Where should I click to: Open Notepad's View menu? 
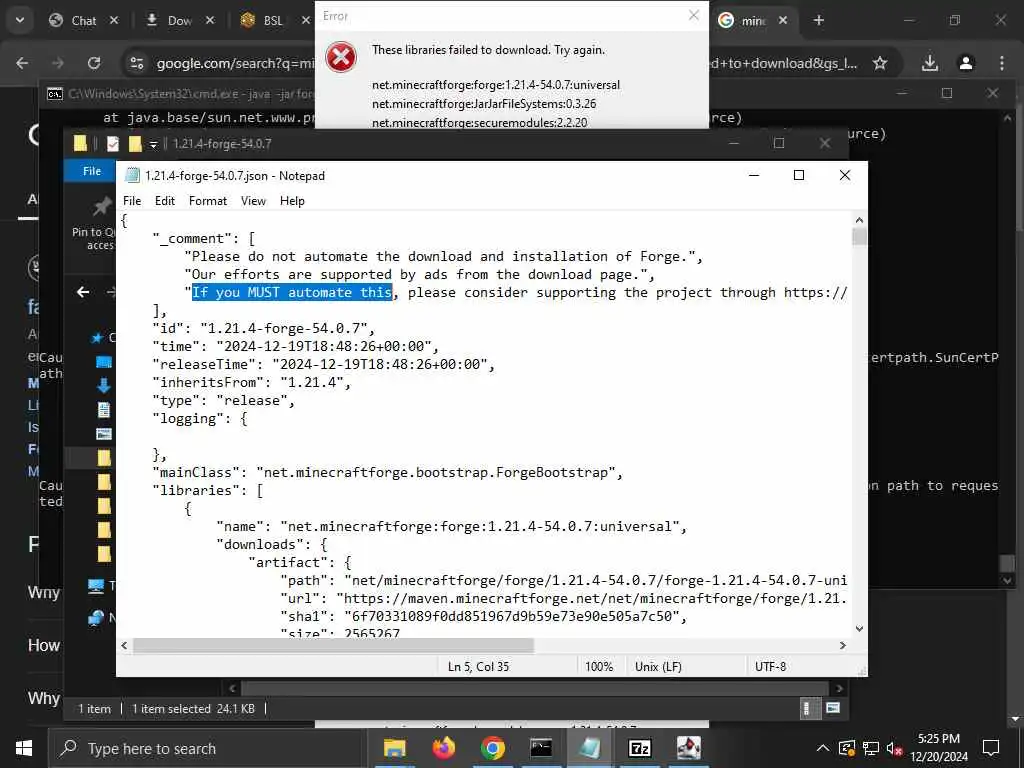(x=253, y=201)
